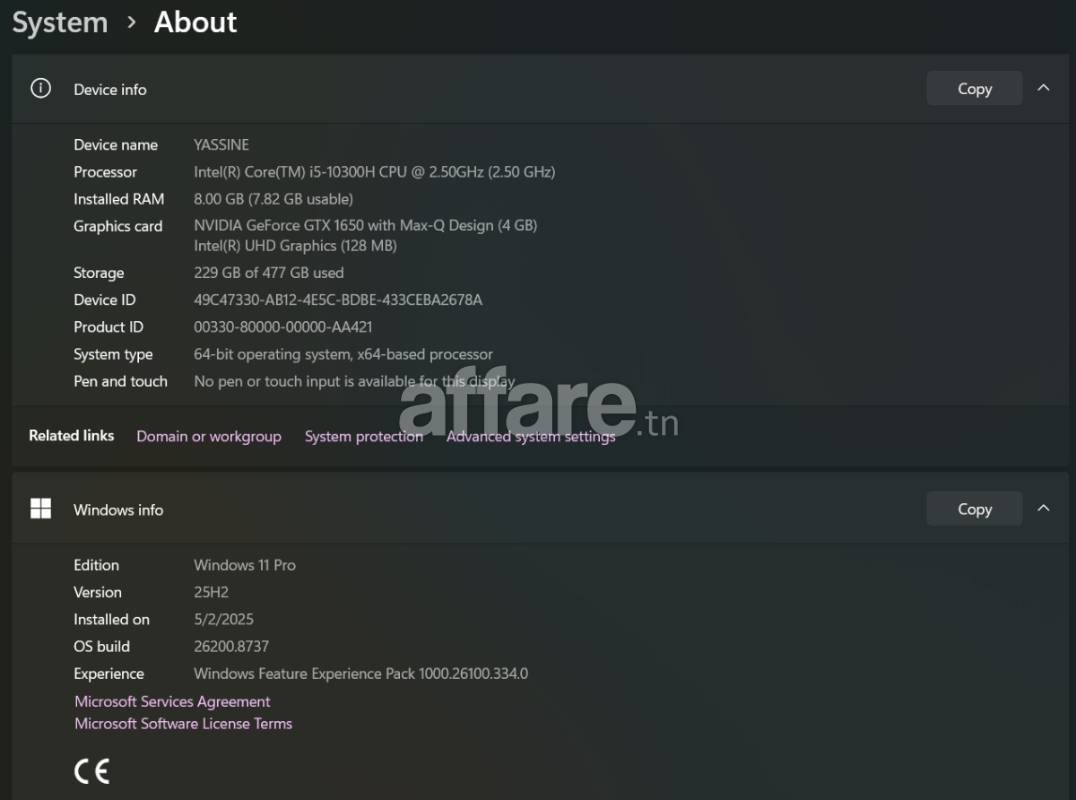The width and height of the screenshot is (1076, 800).
Task: Click the About breadcrumb heading
Action: point(196,22)
